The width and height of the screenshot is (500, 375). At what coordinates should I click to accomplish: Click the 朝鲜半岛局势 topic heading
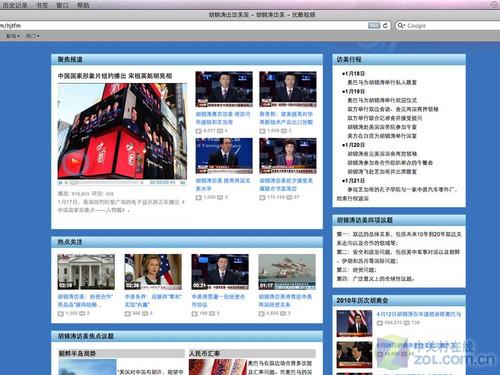[x=77, y=353]
